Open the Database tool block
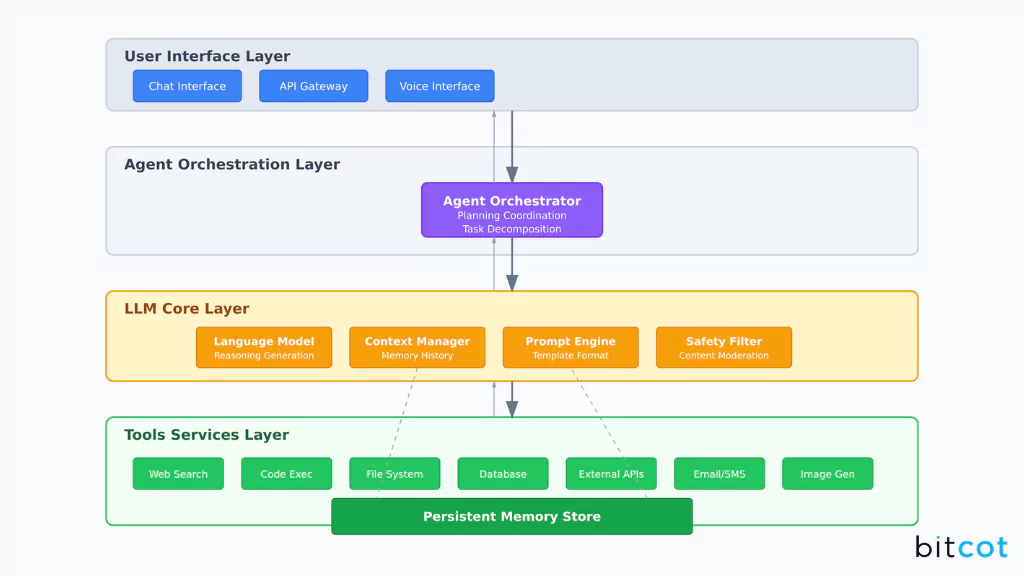The image size is (1024, 576). (502, 473)
